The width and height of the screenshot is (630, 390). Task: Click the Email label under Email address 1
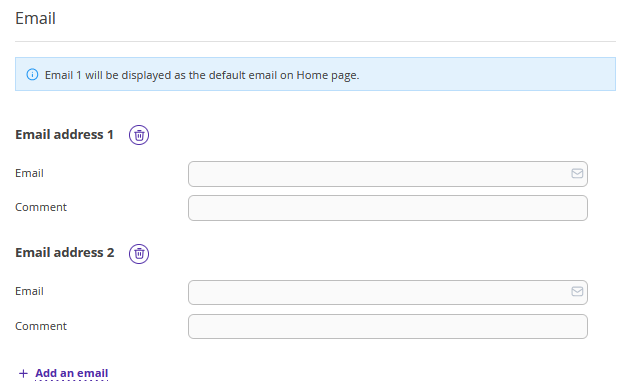tap(29, 173)
